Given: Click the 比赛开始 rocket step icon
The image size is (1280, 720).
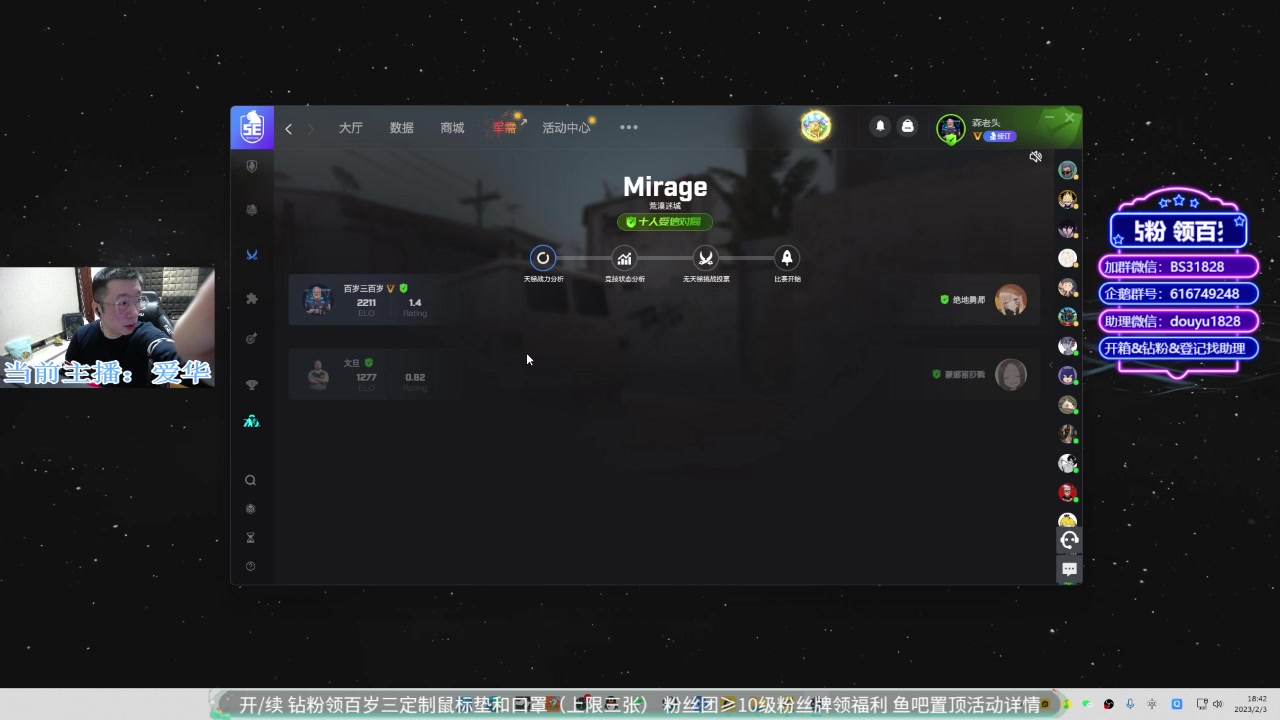Looking at the screenshot, I should pos(787,258).
